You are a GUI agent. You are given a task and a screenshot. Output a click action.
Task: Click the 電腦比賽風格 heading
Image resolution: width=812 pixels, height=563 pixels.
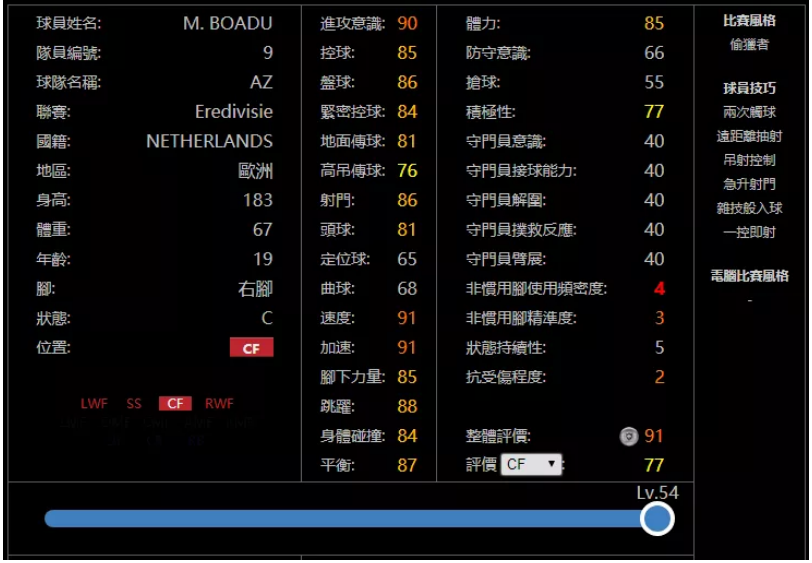point(749,276)
